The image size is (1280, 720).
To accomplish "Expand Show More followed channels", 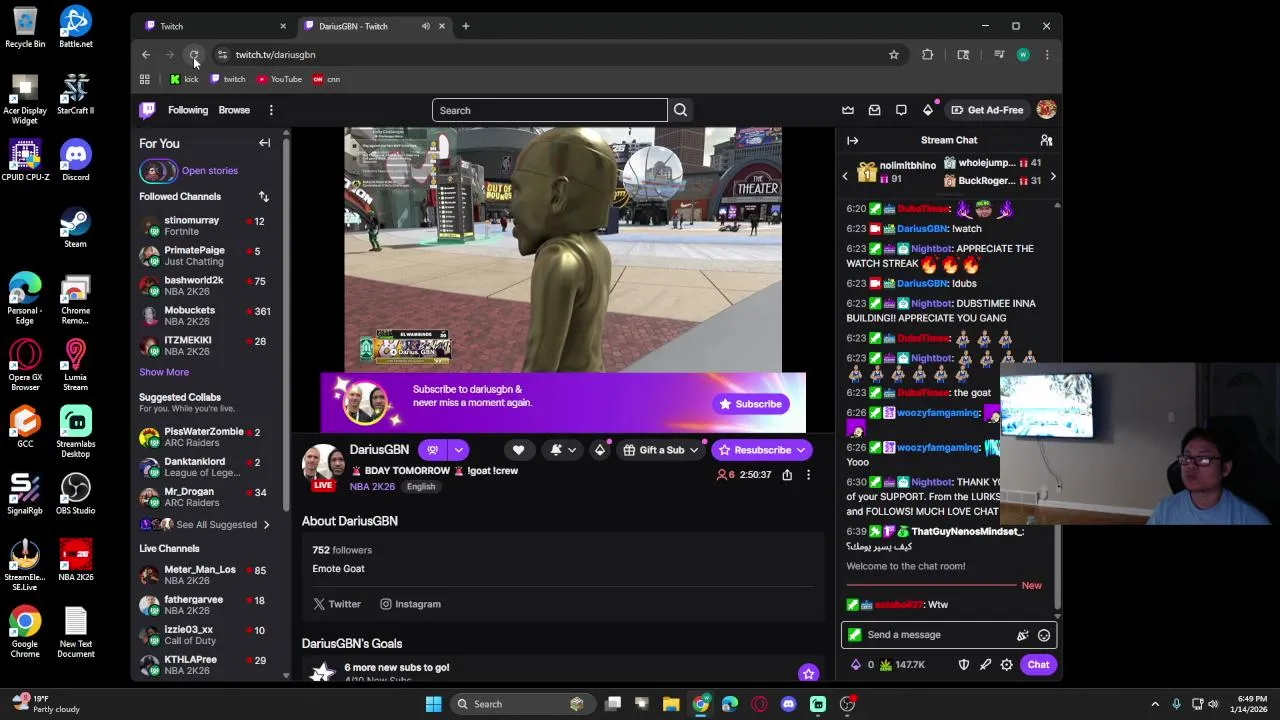I will click(x=164, y=372).
